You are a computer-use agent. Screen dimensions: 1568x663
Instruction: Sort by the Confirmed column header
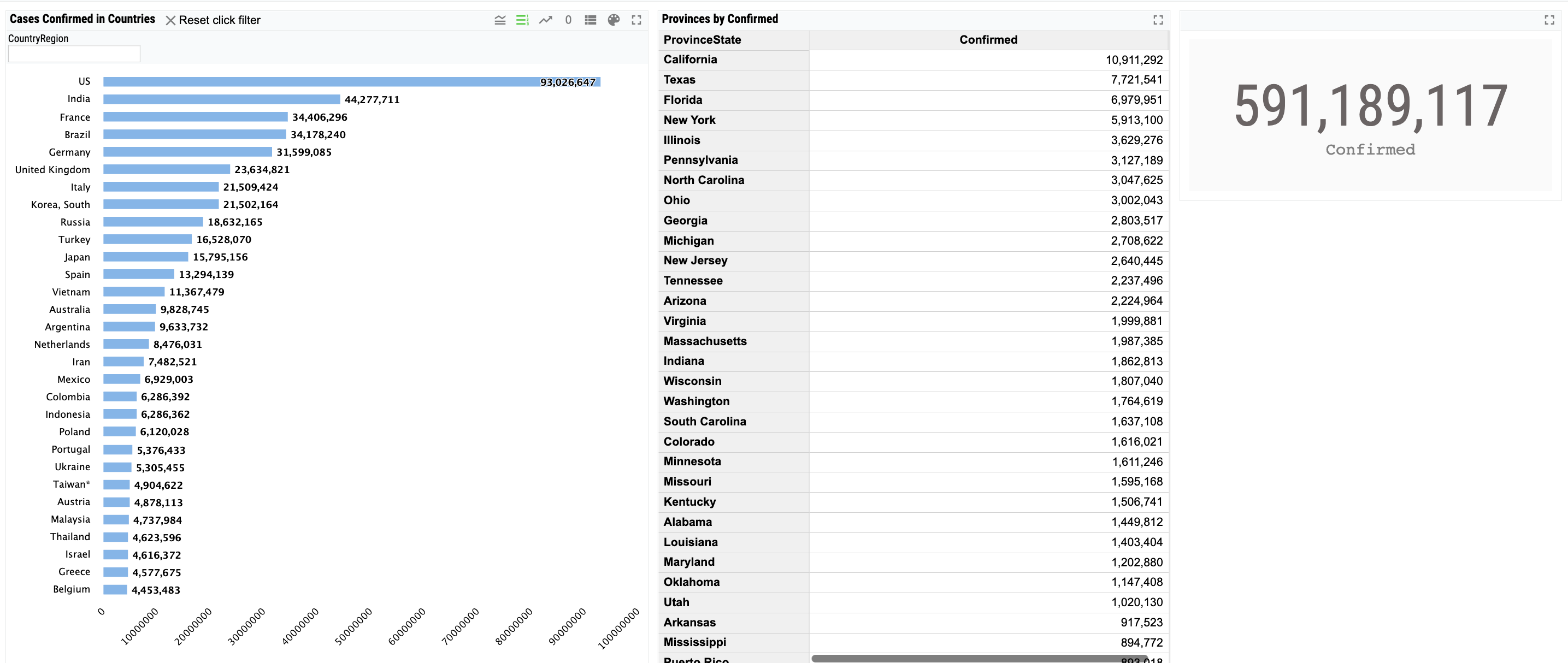988,39
